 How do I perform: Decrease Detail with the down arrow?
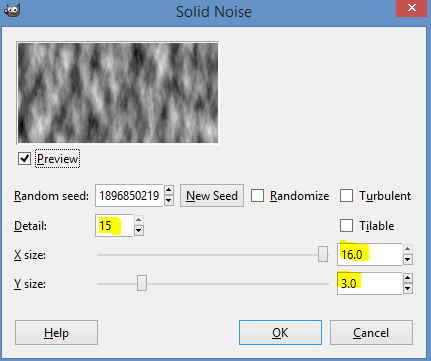click(139, 231)
